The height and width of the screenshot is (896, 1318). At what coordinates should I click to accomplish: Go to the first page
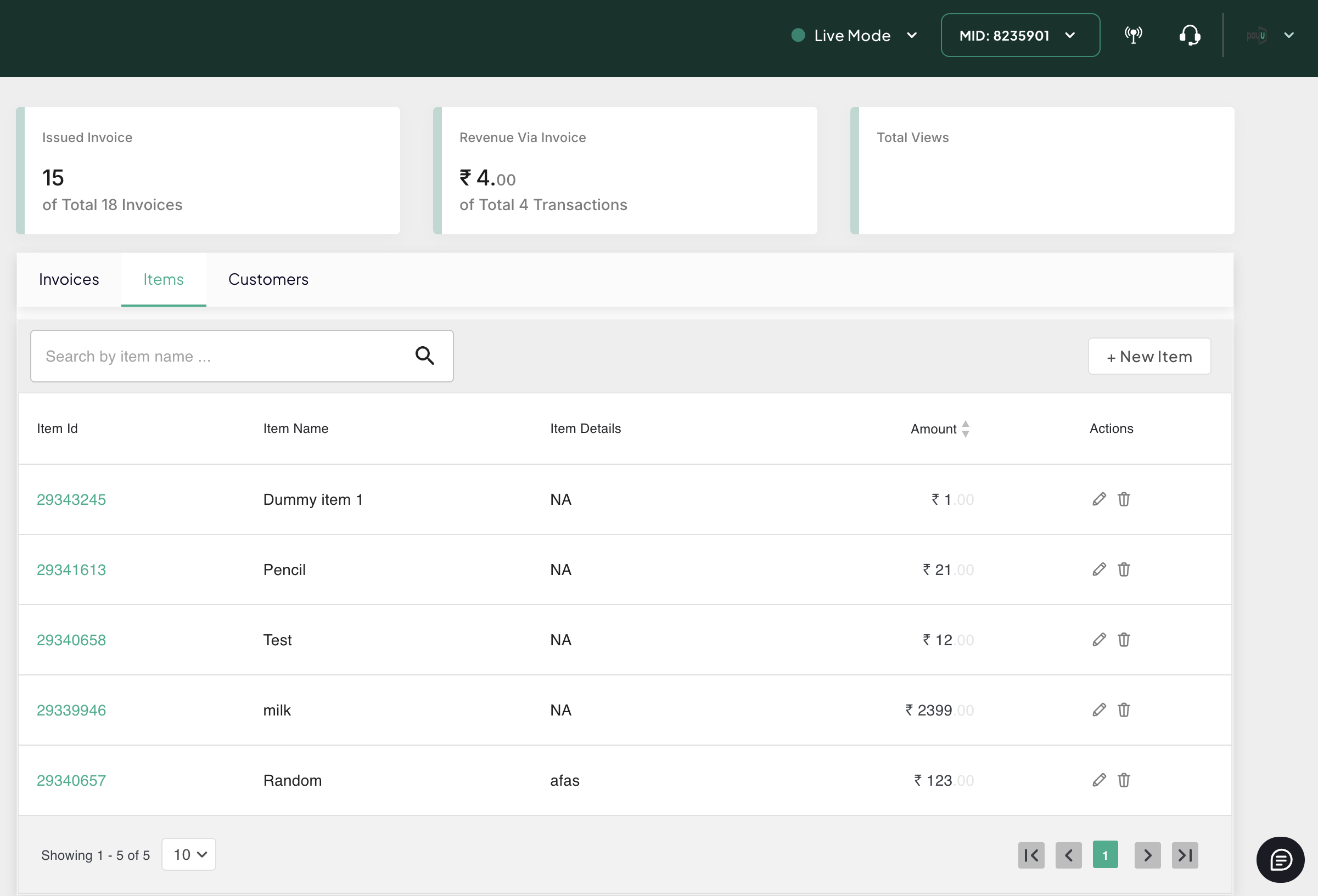(x=1031, y=855)
